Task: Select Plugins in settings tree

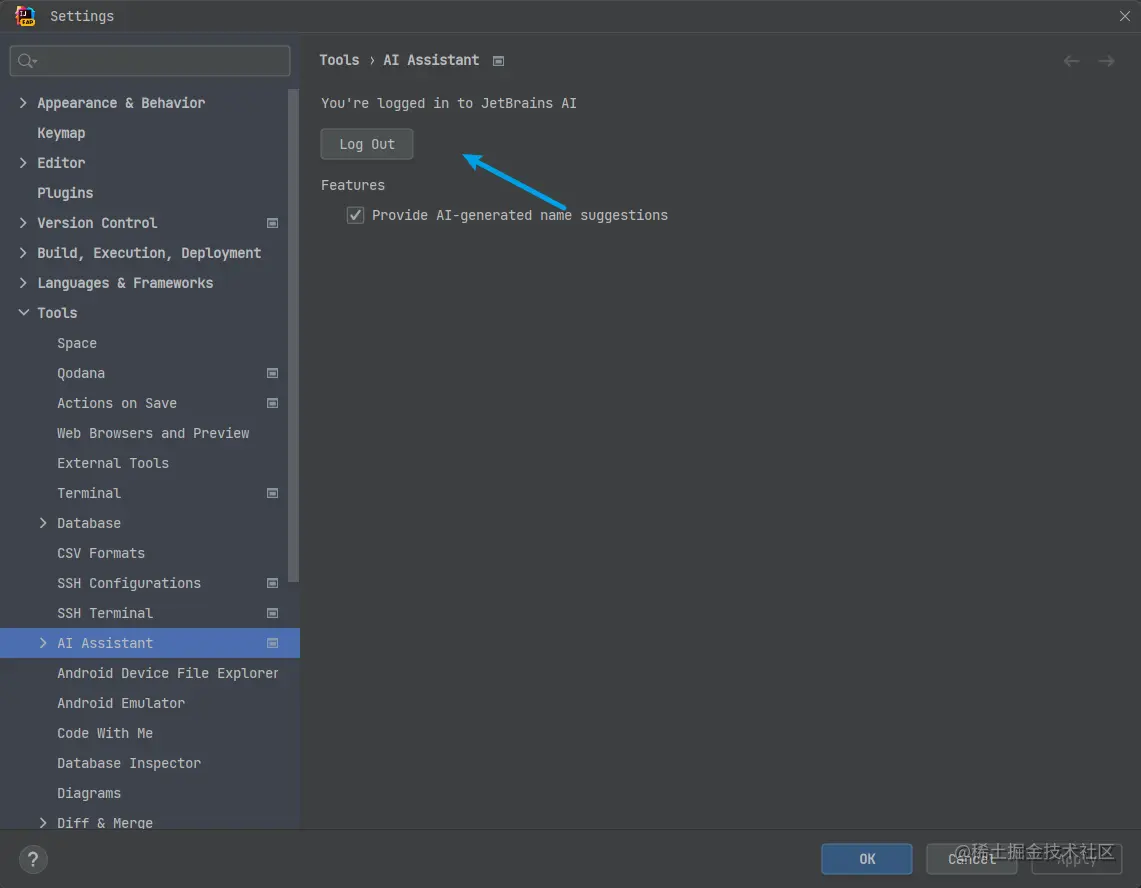Action: coord(65,193)
